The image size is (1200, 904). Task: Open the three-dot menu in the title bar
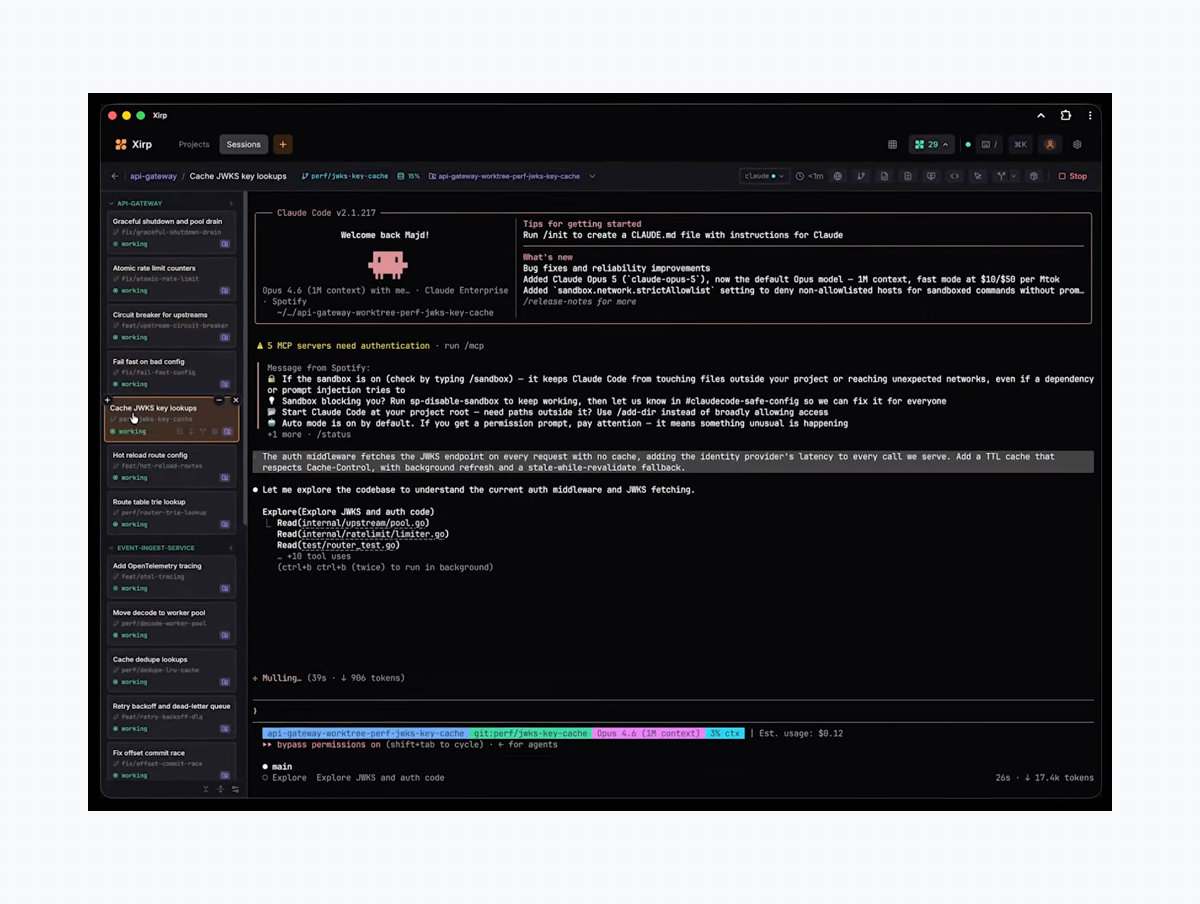click(x=1090, y=115)
